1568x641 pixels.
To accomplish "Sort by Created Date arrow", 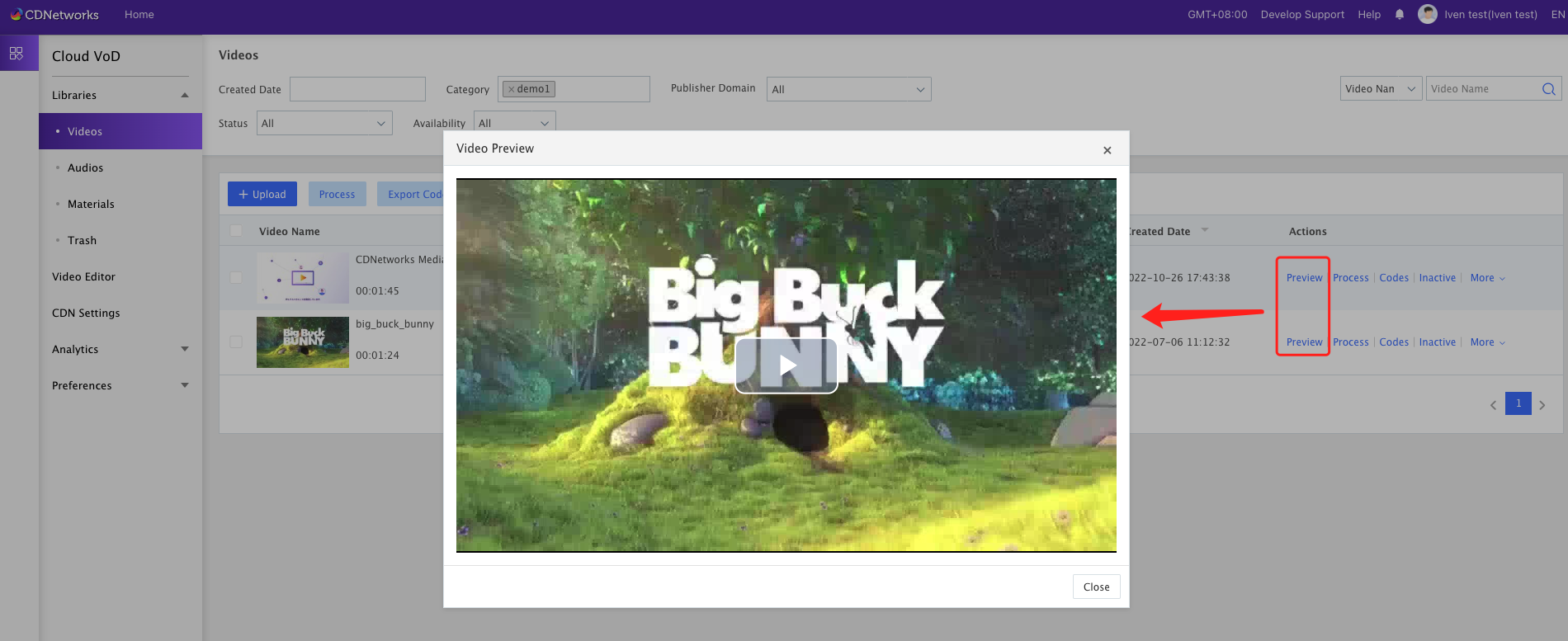I will pos(1205,230).
